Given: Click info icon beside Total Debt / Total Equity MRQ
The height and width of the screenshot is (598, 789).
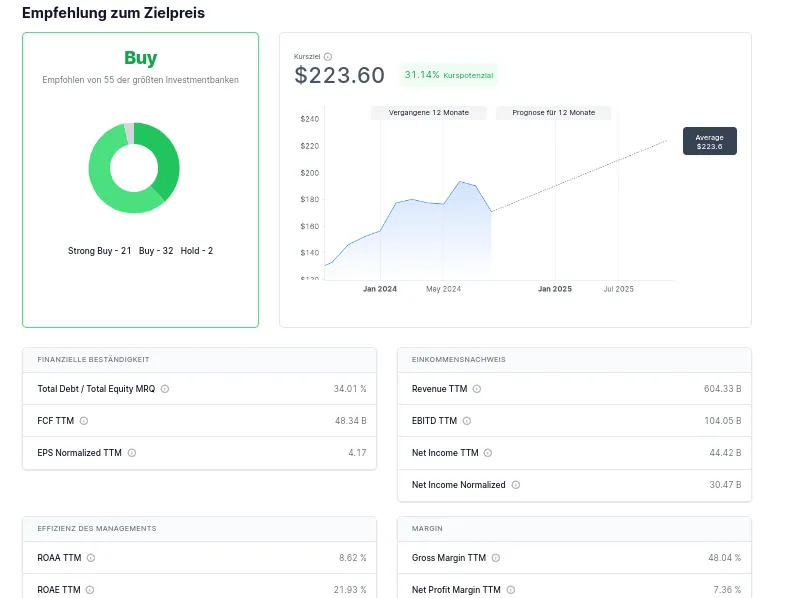Looking at the screenshot, I should pyautogui.click(x=165, y=389).
